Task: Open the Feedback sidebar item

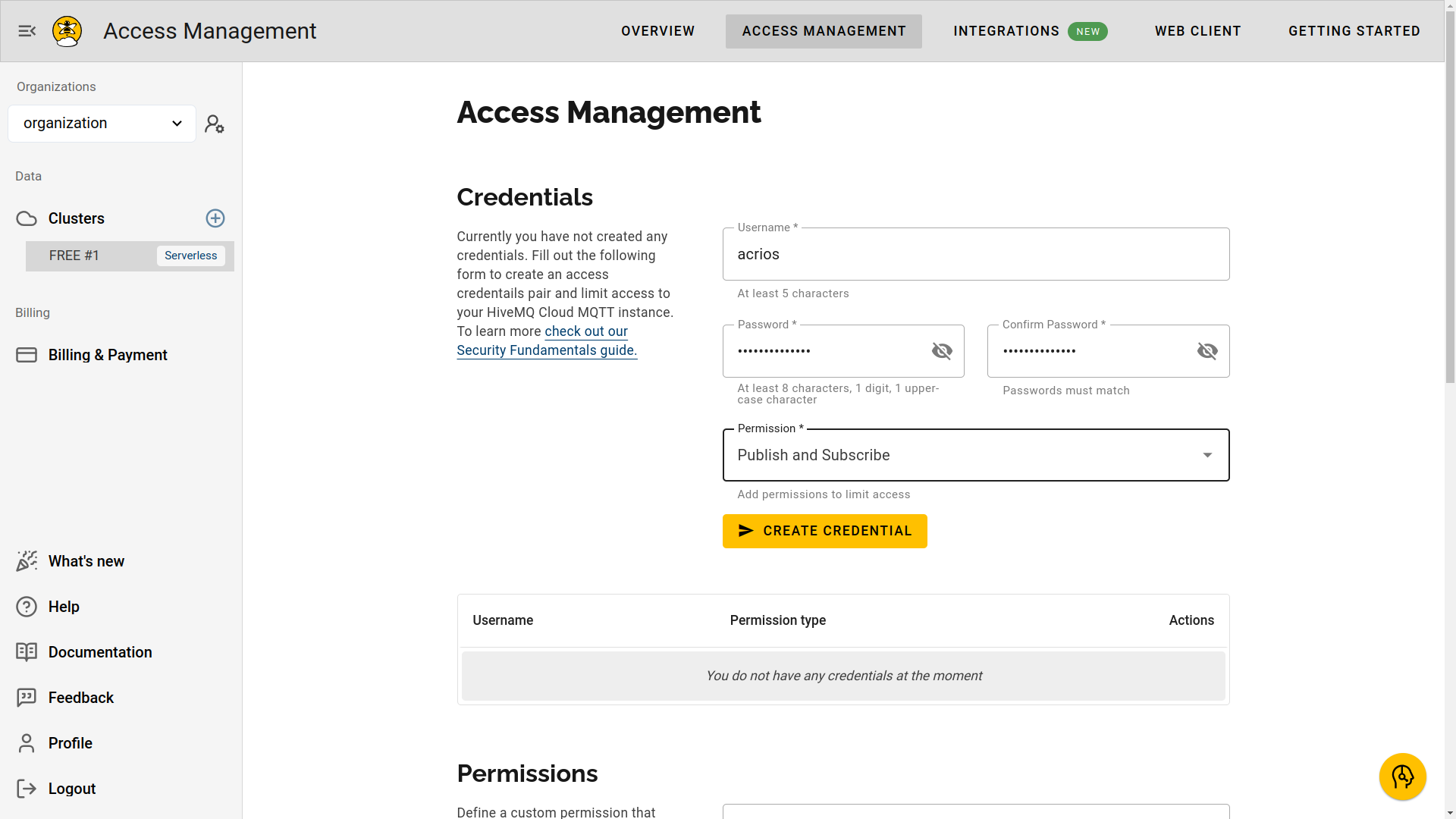Action: click(80, 698)
